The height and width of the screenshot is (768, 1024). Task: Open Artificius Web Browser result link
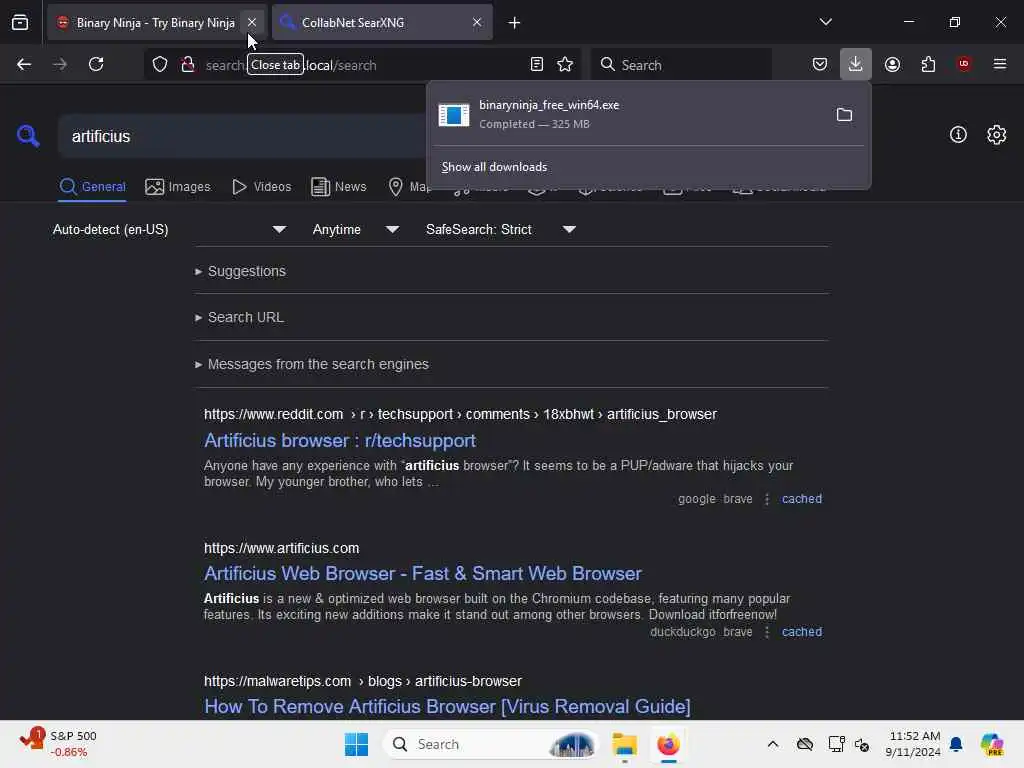[x=423, y=573]
